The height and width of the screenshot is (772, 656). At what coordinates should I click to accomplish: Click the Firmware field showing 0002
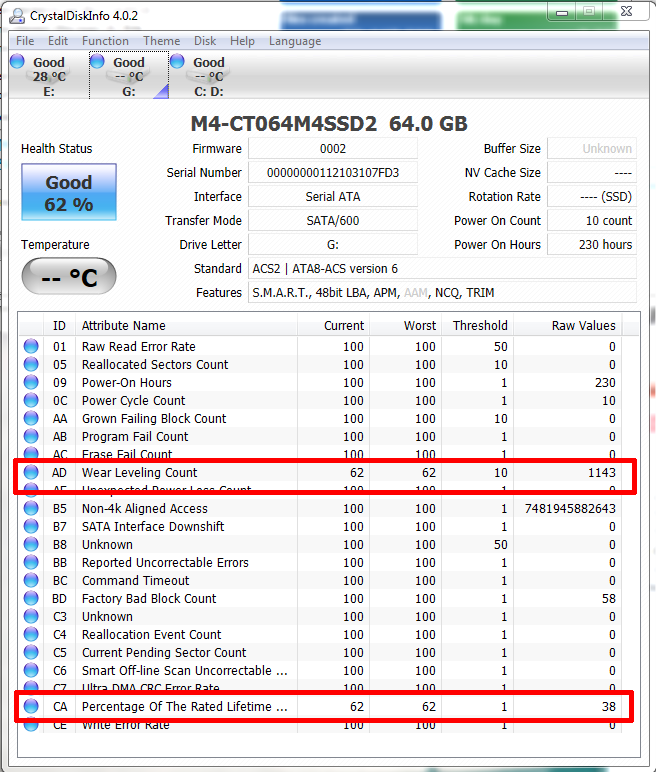click(x=333, y=149)
